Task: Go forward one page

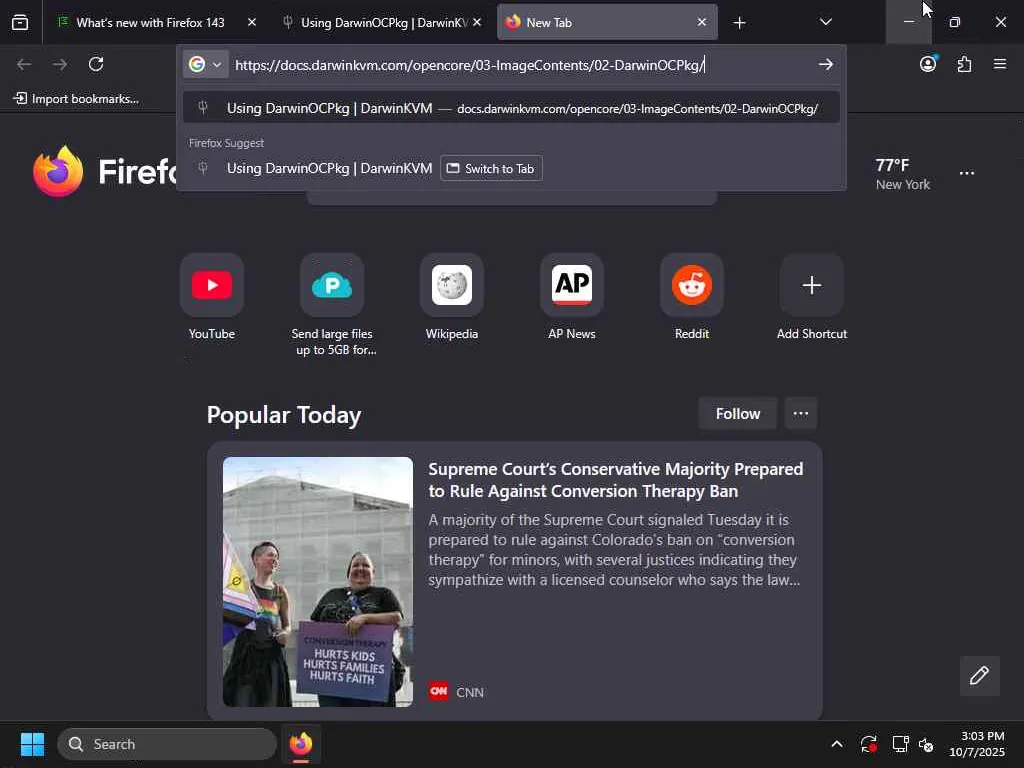Action: click(x=60, y=64)
